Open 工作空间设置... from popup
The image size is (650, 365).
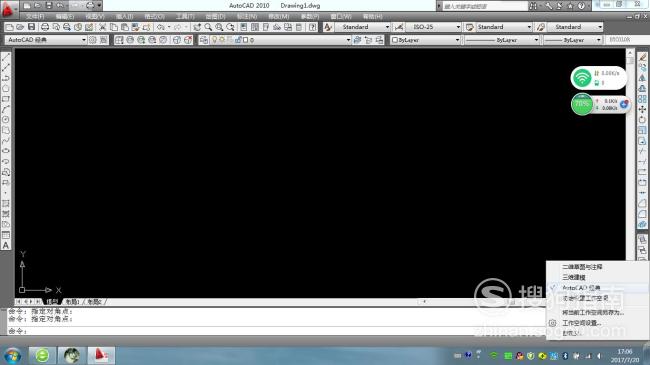(582, 323)
